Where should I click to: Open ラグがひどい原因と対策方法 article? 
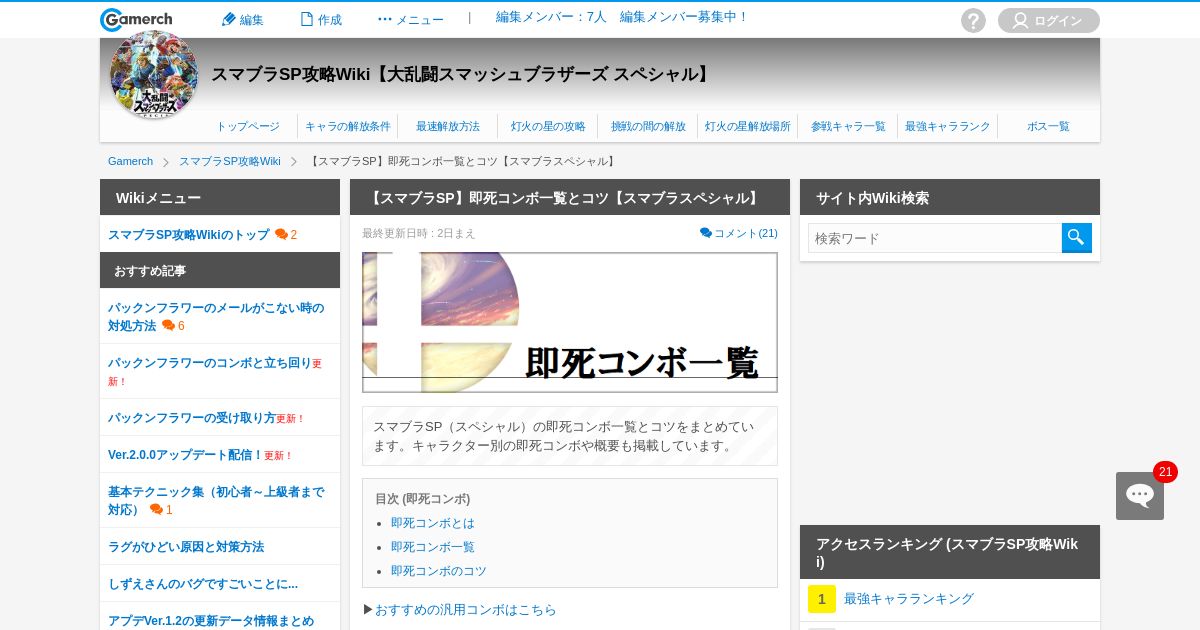(x=186, y=547)
